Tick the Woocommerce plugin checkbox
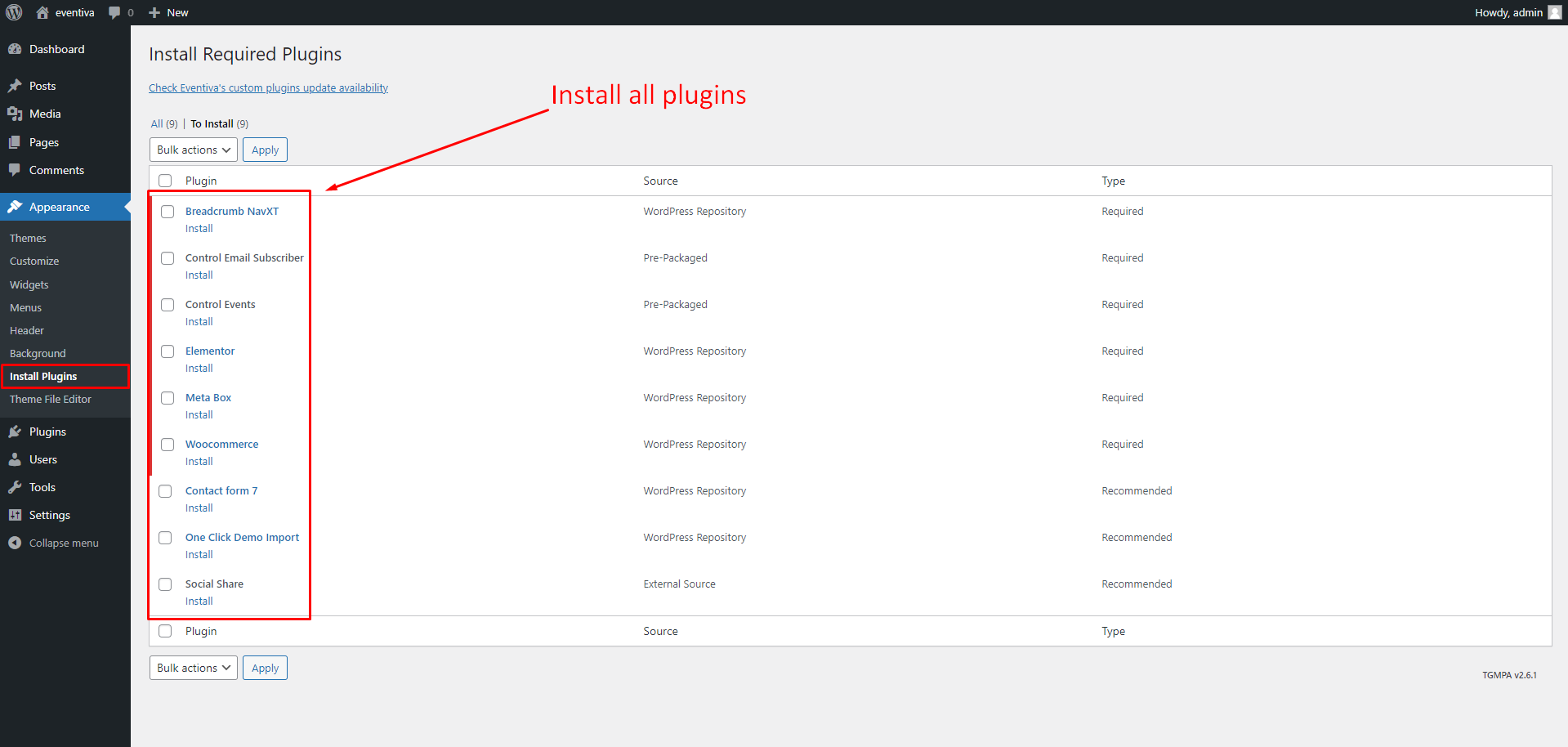 pos(168,445)
